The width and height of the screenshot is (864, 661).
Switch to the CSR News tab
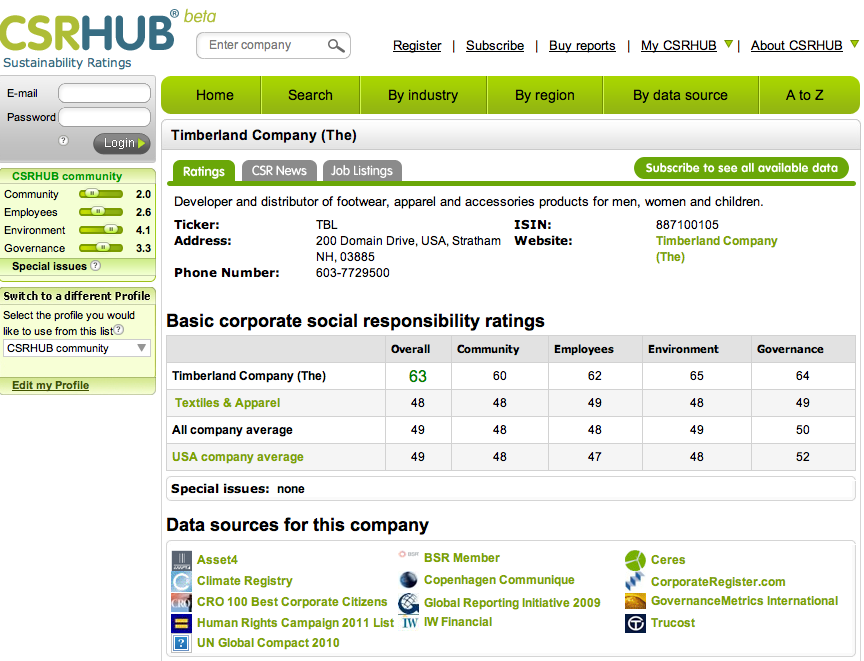pyautogui.click(x=279, y=171)
